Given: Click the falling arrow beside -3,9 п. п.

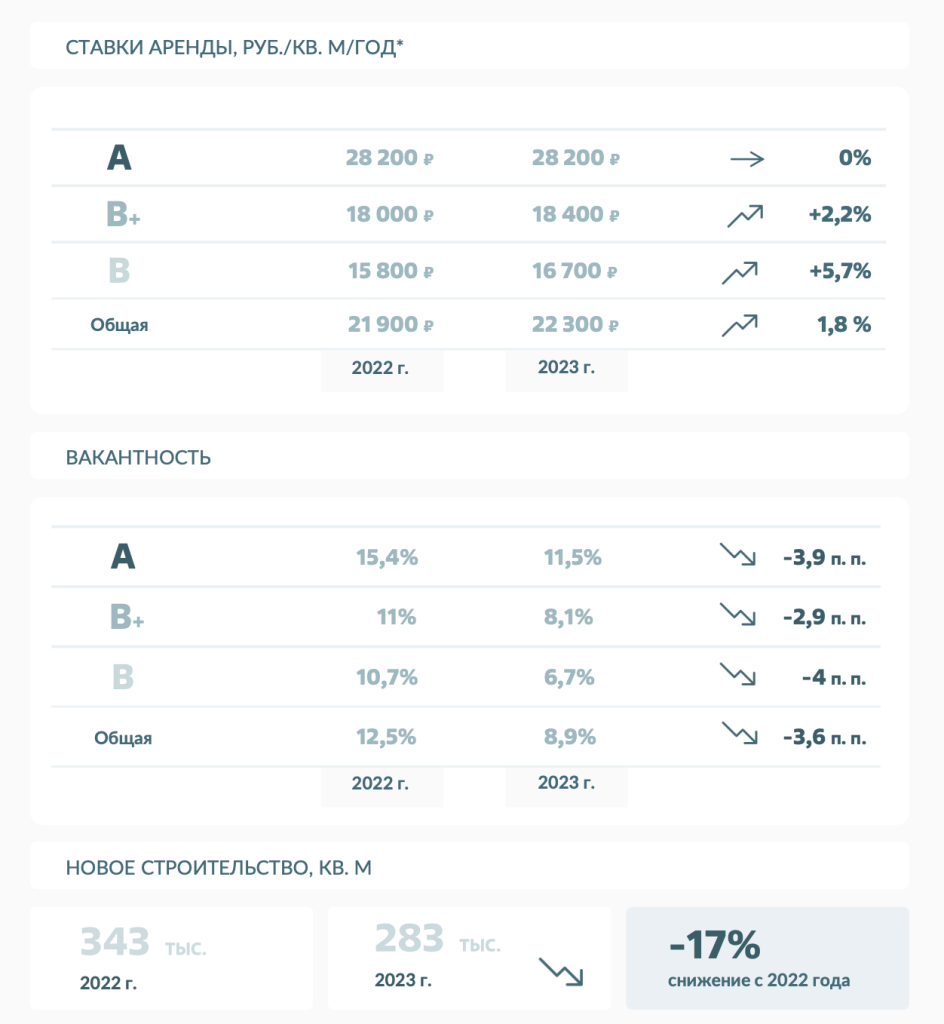Looking at the screenshot, I should (738, 556).
